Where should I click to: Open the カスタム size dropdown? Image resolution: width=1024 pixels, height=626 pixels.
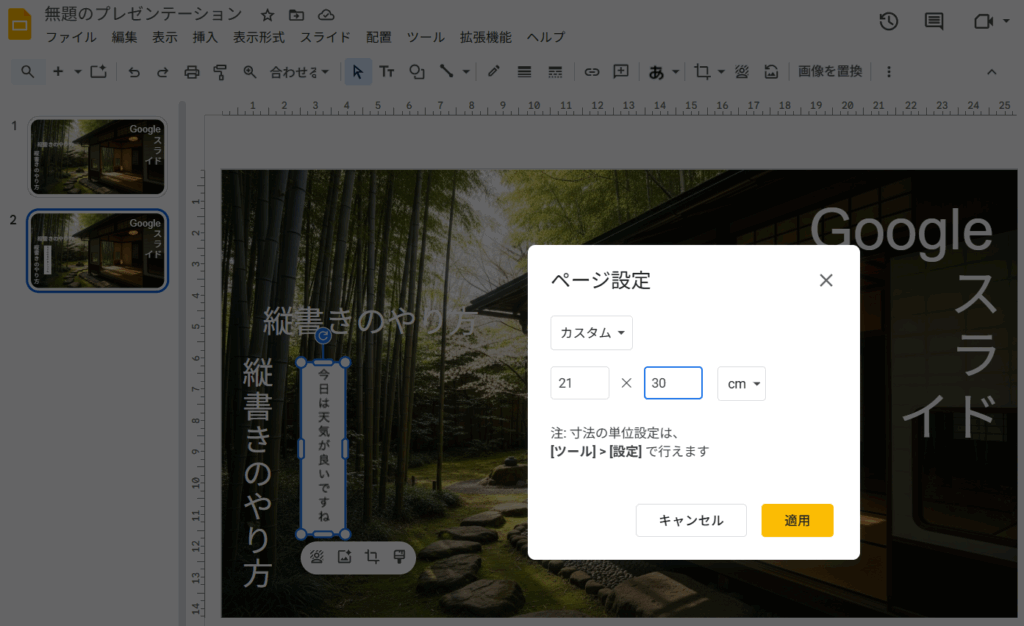591,333
